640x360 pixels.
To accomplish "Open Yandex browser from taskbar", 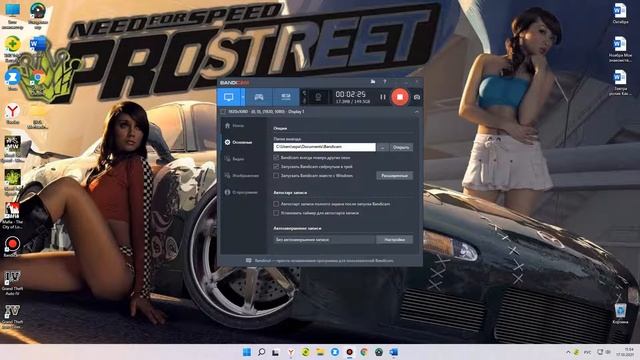I will (291, 352).
